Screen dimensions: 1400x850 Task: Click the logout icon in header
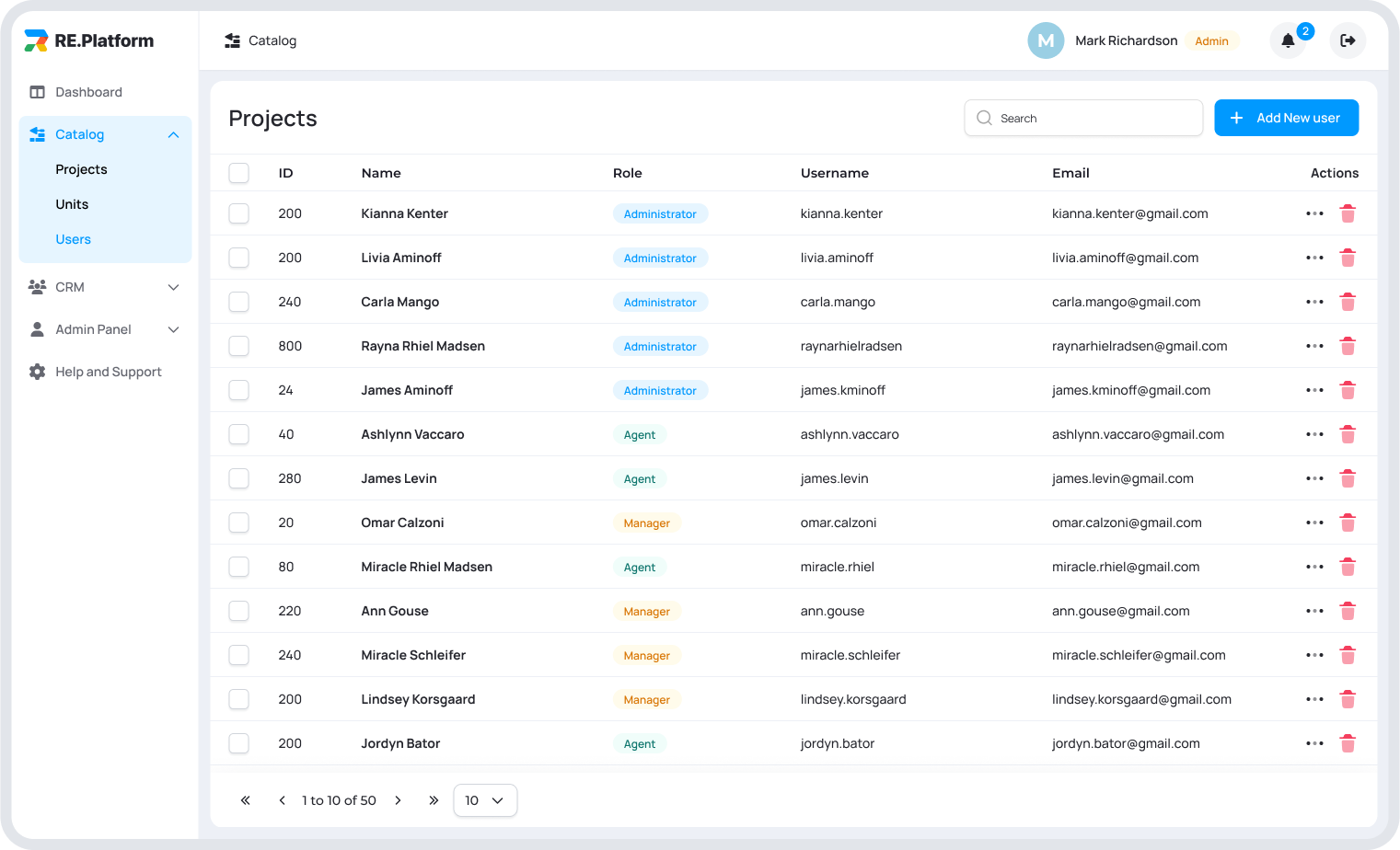pos(1348,40)
